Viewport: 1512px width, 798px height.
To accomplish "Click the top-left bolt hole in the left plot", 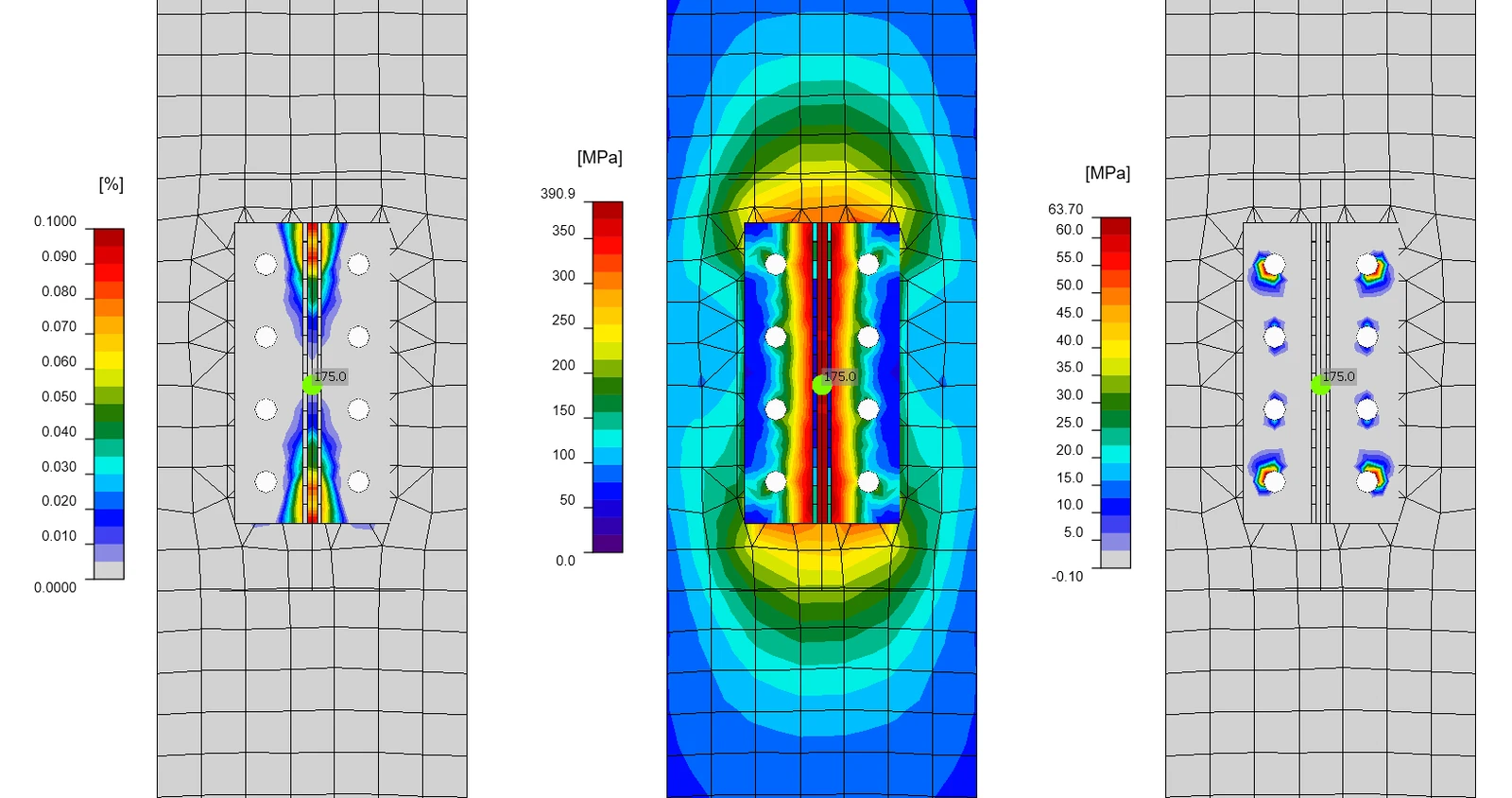I will [266, 264].
